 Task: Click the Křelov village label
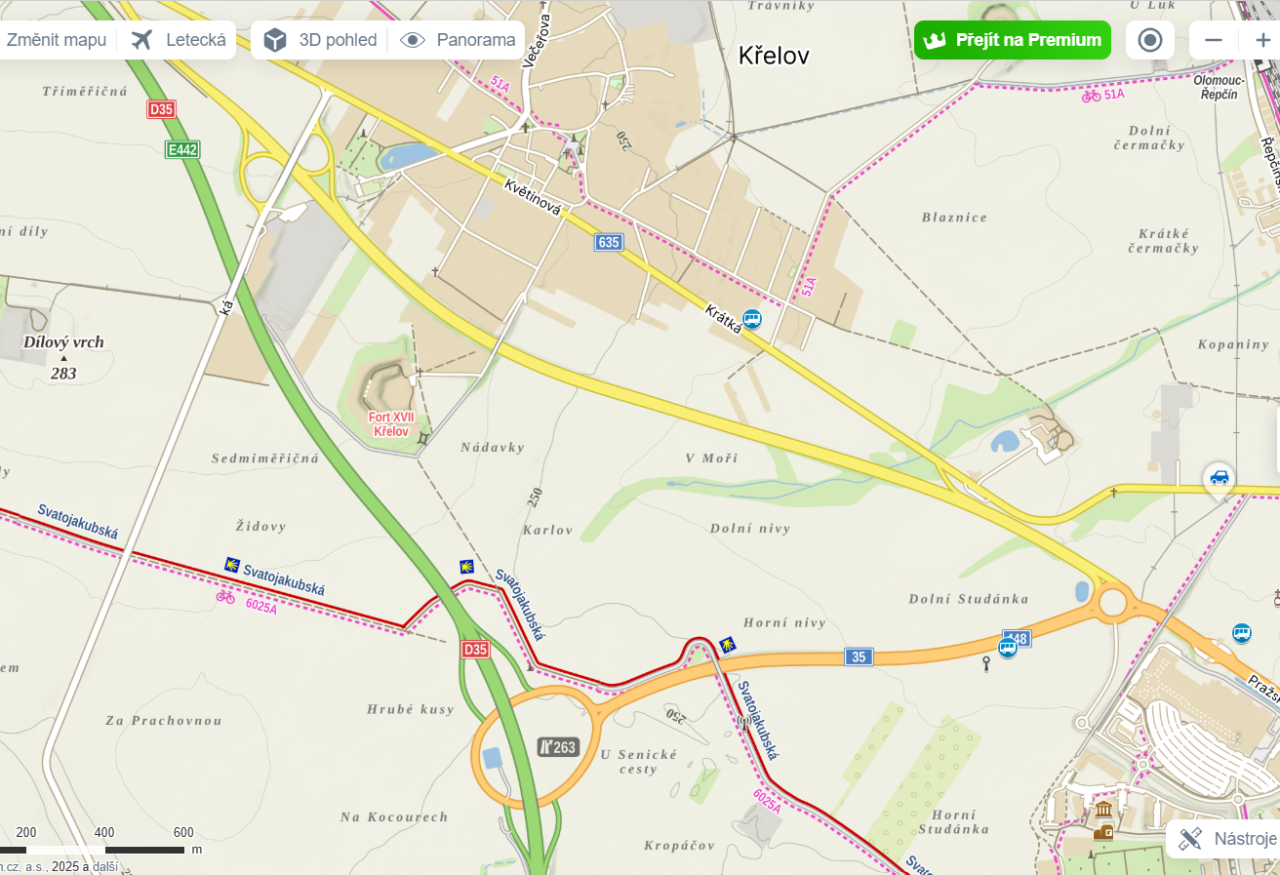(774, 56)
